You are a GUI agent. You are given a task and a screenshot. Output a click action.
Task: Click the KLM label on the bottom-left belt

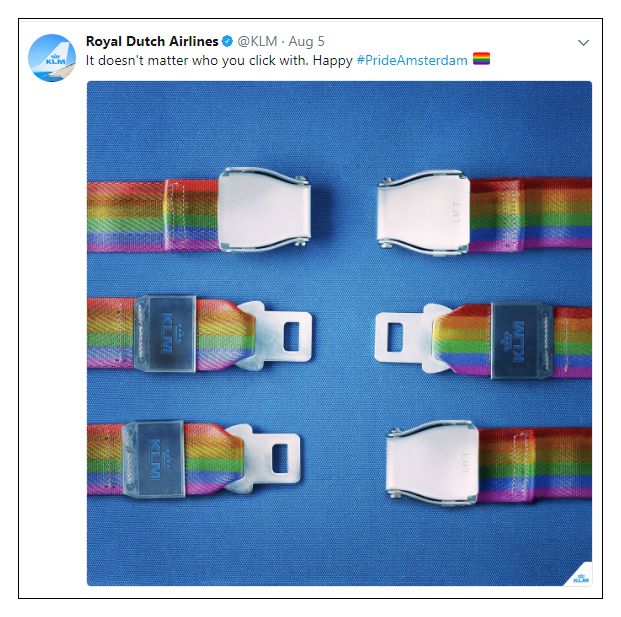[x=154, y=459]
